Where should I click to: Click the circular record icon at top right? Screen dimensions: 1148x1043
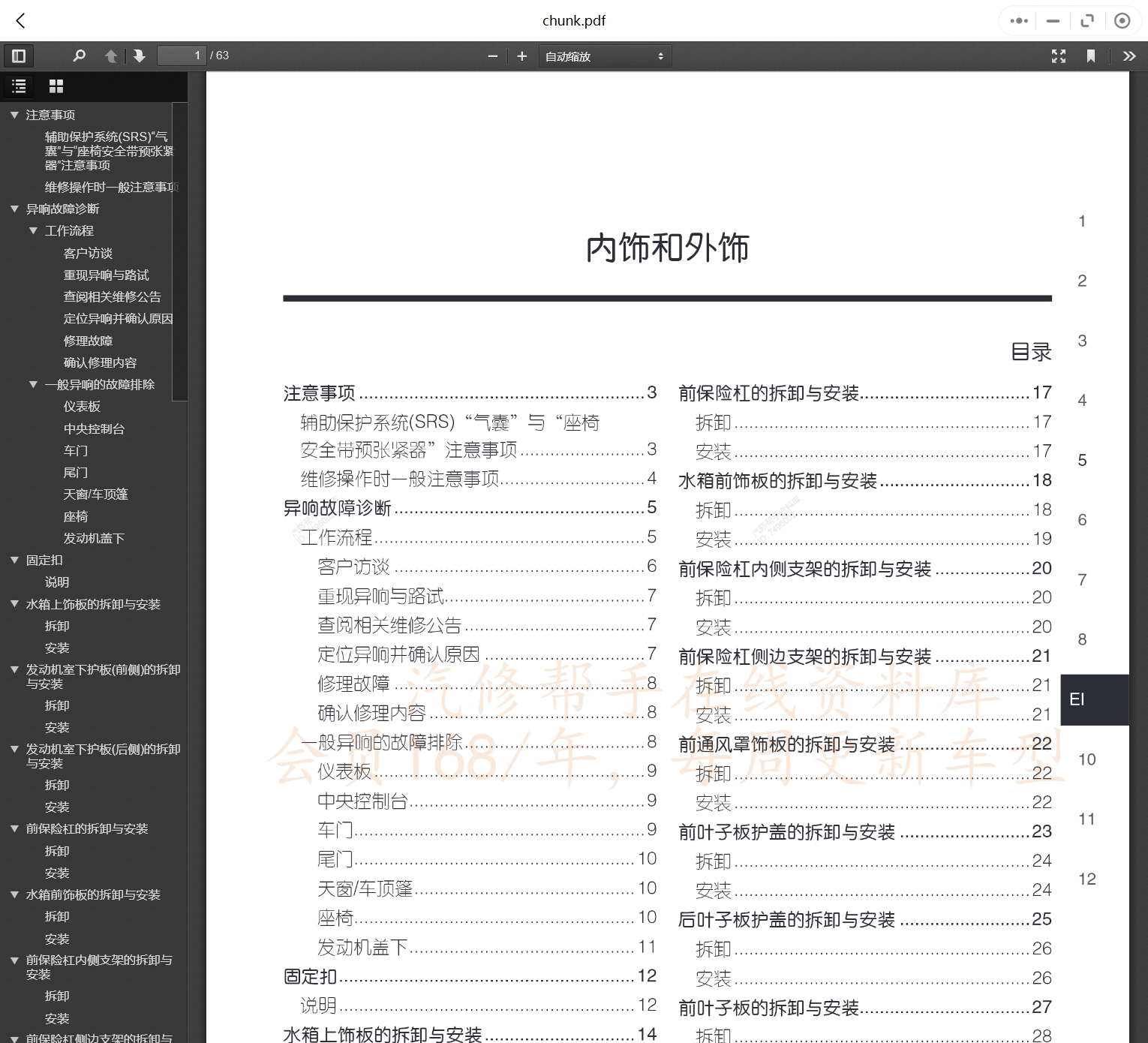click(x=1122, y=21)
